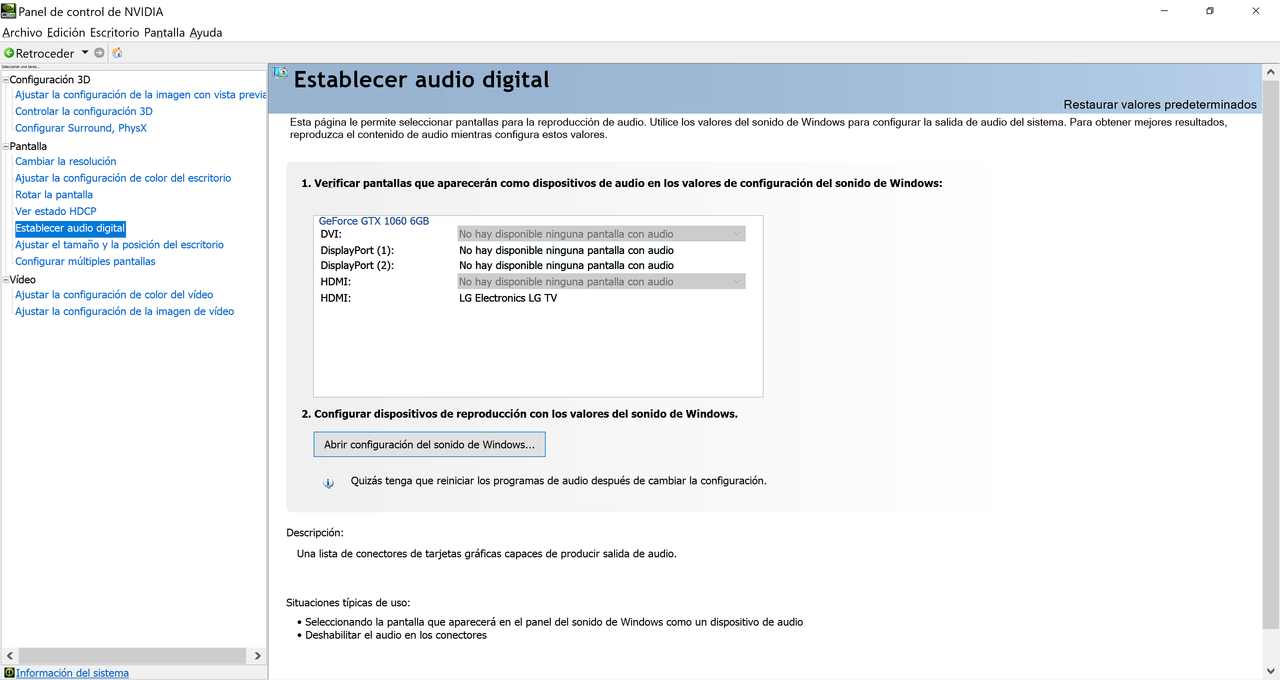The width and height of the screenshot is (1280, 680).
Task: Open Rotar la pantalla
Action: [x=54, y=195]
